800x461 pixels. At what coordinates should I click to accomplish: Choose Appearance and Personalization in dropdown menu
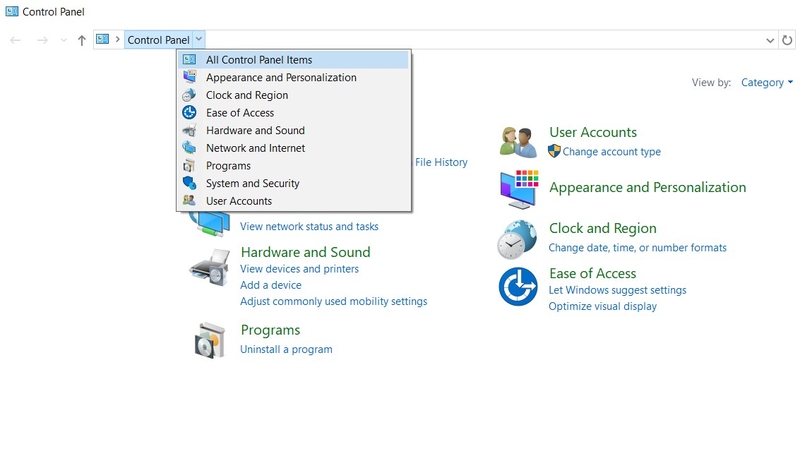click(293, 78)
